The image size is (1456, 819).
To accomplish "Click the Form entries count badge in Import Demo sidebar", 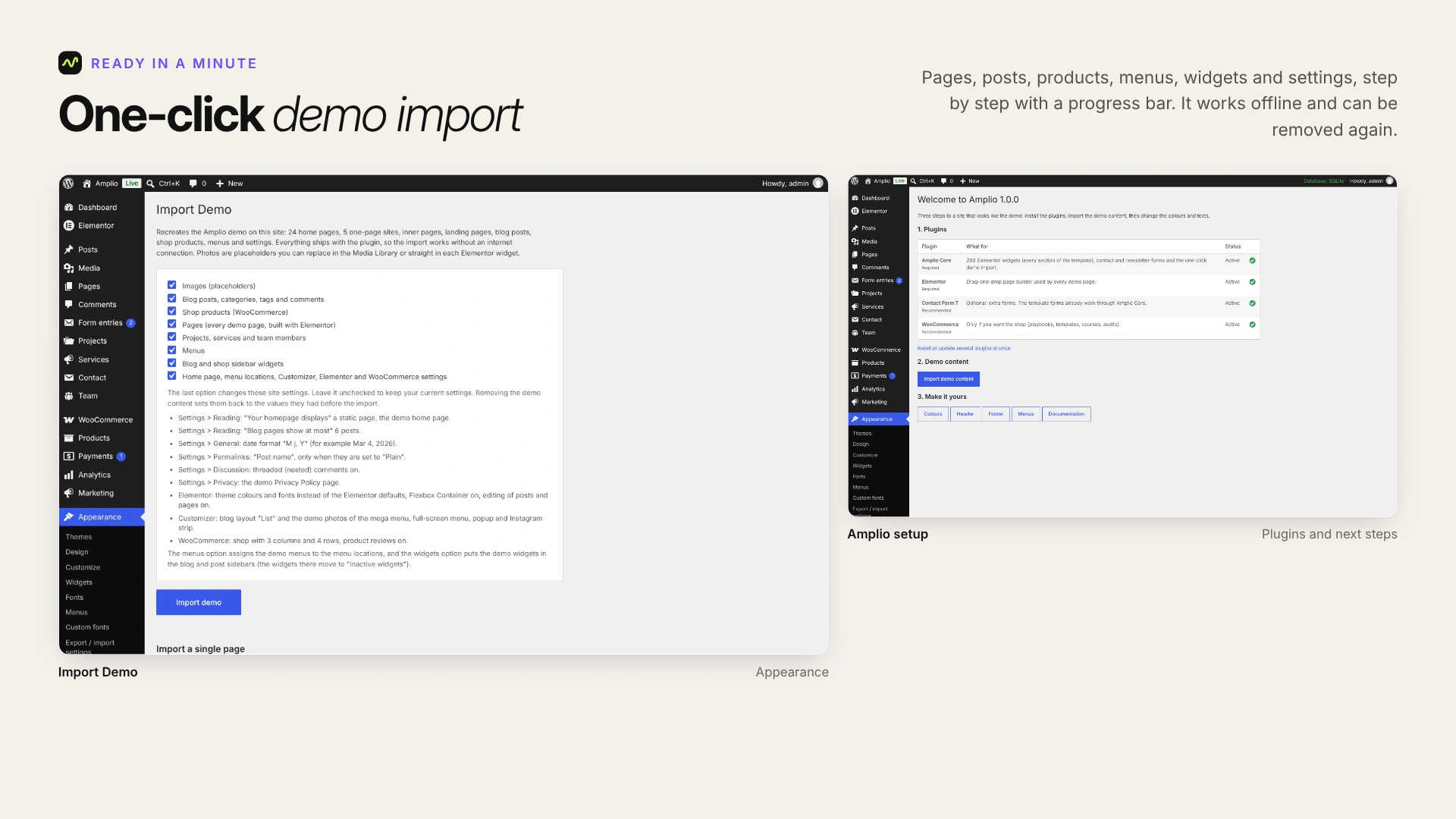I will click(130, 323).
